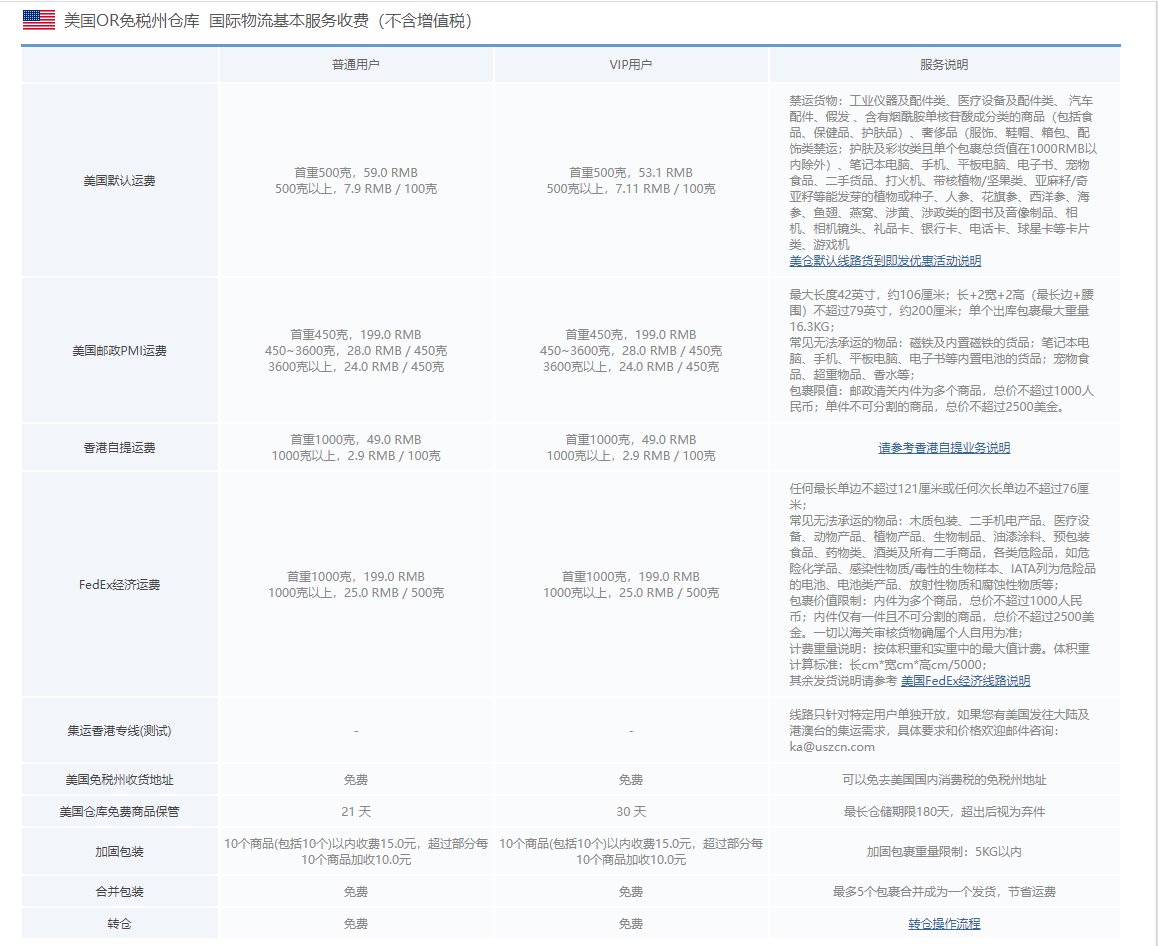The image size is (1158, 946).
Task: Click the 加固包装 row label
Action: (119, 851)
